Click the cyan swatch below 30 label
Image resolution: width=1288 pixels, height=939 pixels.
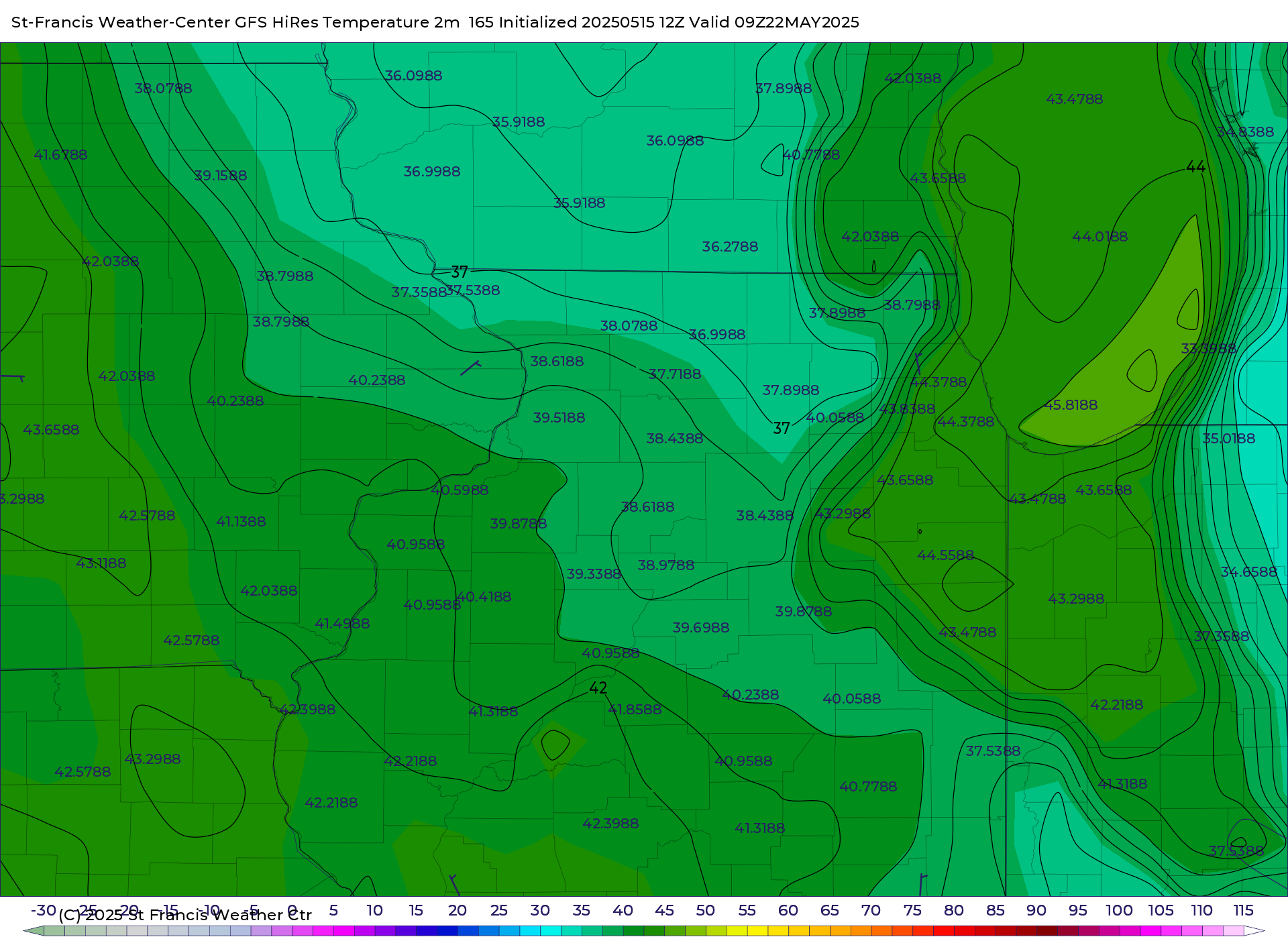(x=551, y=931)
